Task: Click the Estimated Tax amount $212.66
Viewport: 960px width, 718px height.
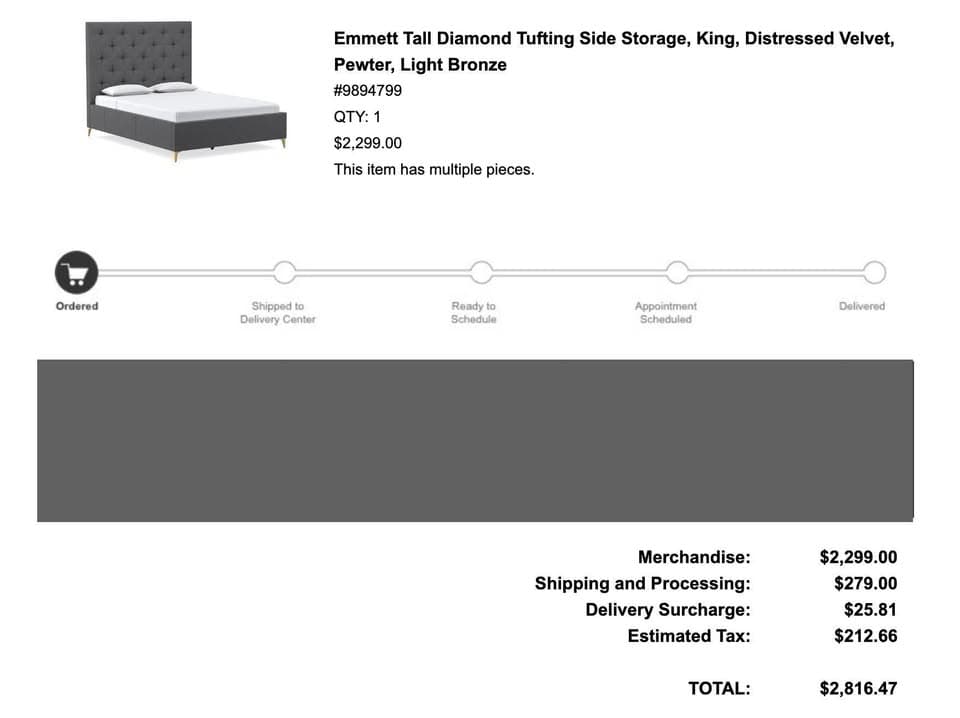Action: 866,636
